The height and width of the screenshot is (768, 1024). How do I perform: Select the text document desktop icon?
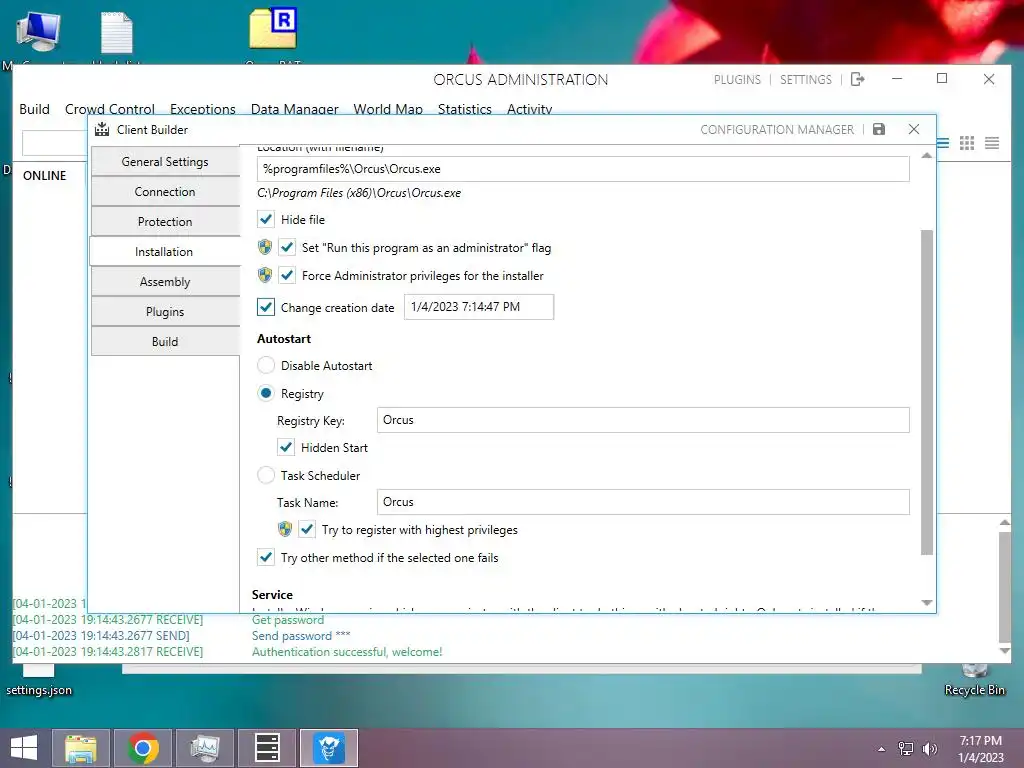117,33
